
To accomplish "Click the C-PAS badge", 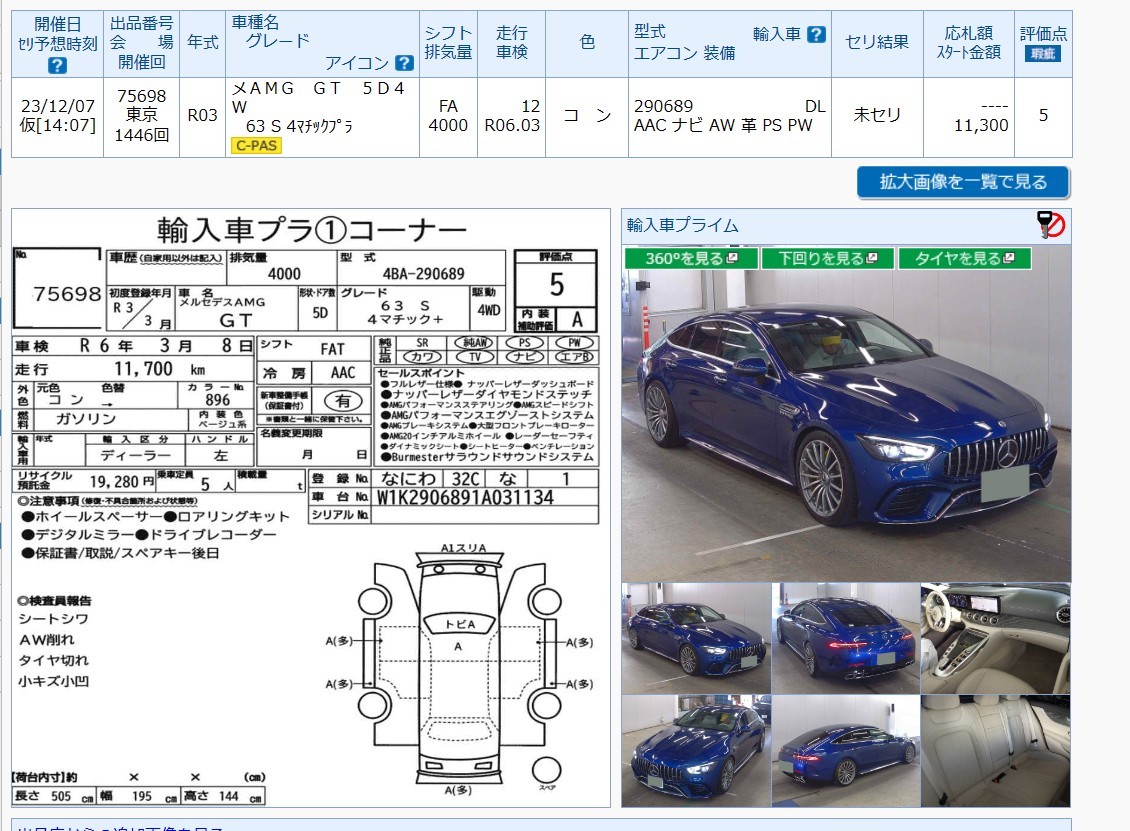I will point(257,145).
